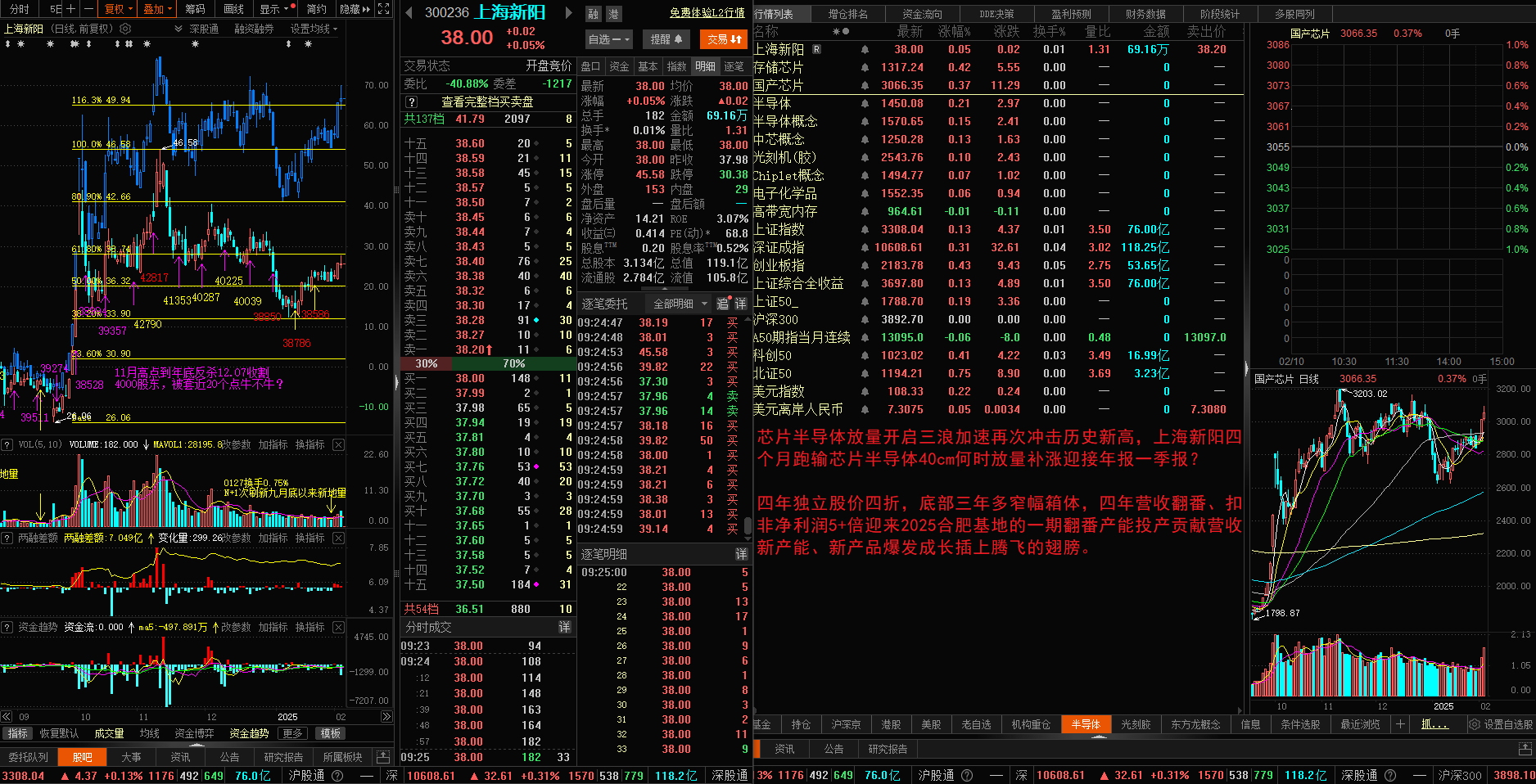Open 光刻胶 watchlist tab
Image resolution: width=1536 pixels, height=784 pixels.
pyautogui.click(x=1136, y=724)
